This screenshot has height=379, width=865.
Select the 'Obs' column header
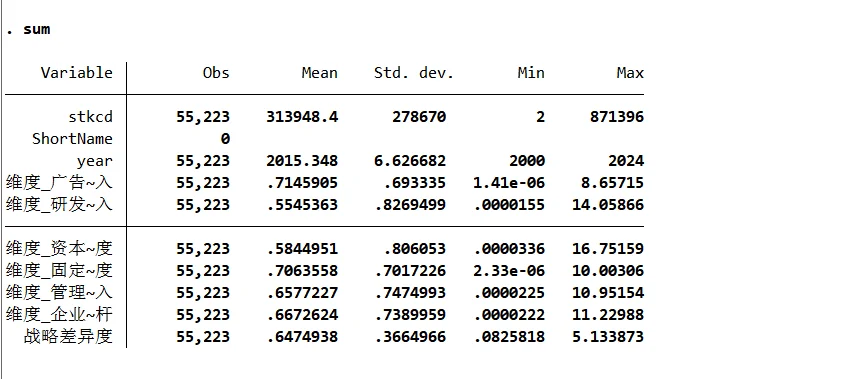(216, 73)
